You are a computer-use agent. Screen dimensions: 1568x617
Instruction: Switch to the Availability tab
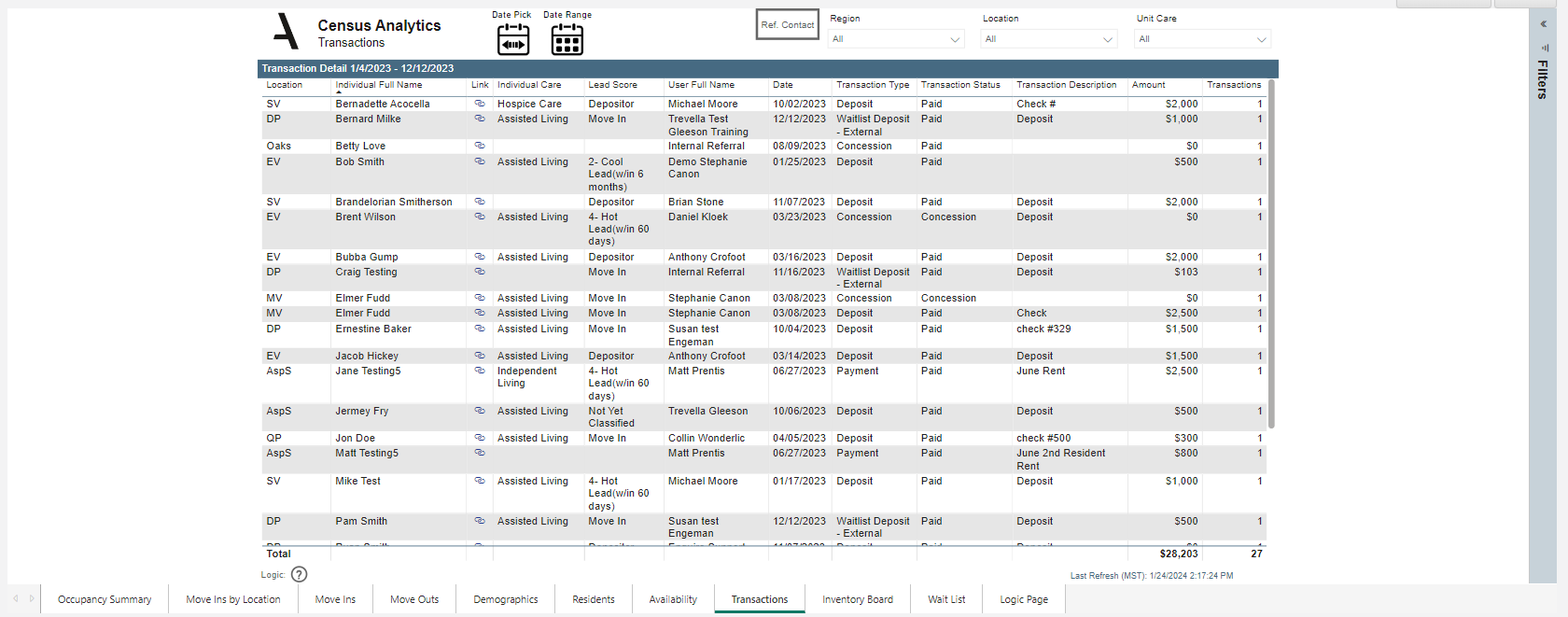pyautogui.click(x=673, y=599)
